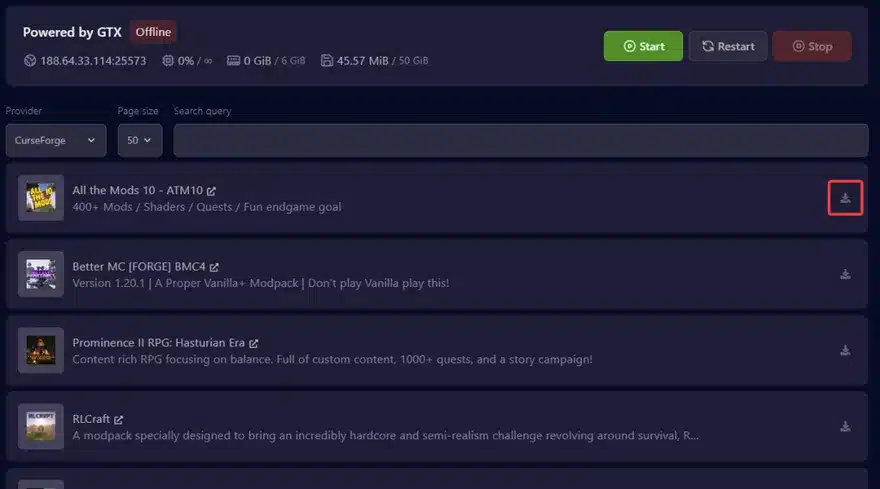Download the RLCraft modpack

pos(845,427)
